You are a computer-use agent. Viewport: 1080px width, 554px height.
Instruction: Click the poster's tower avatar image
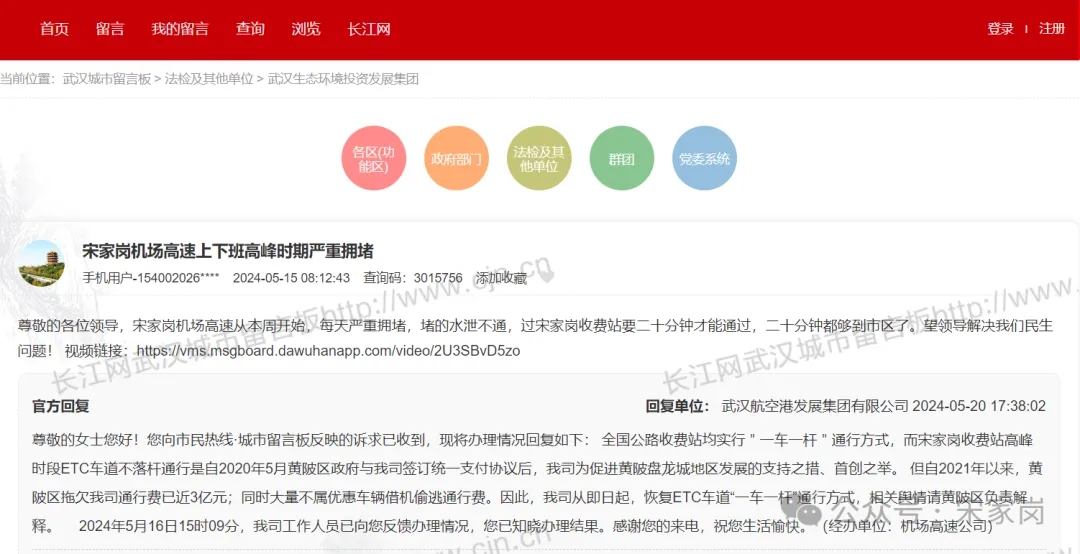pyautogui.click(x=42, y=264)
